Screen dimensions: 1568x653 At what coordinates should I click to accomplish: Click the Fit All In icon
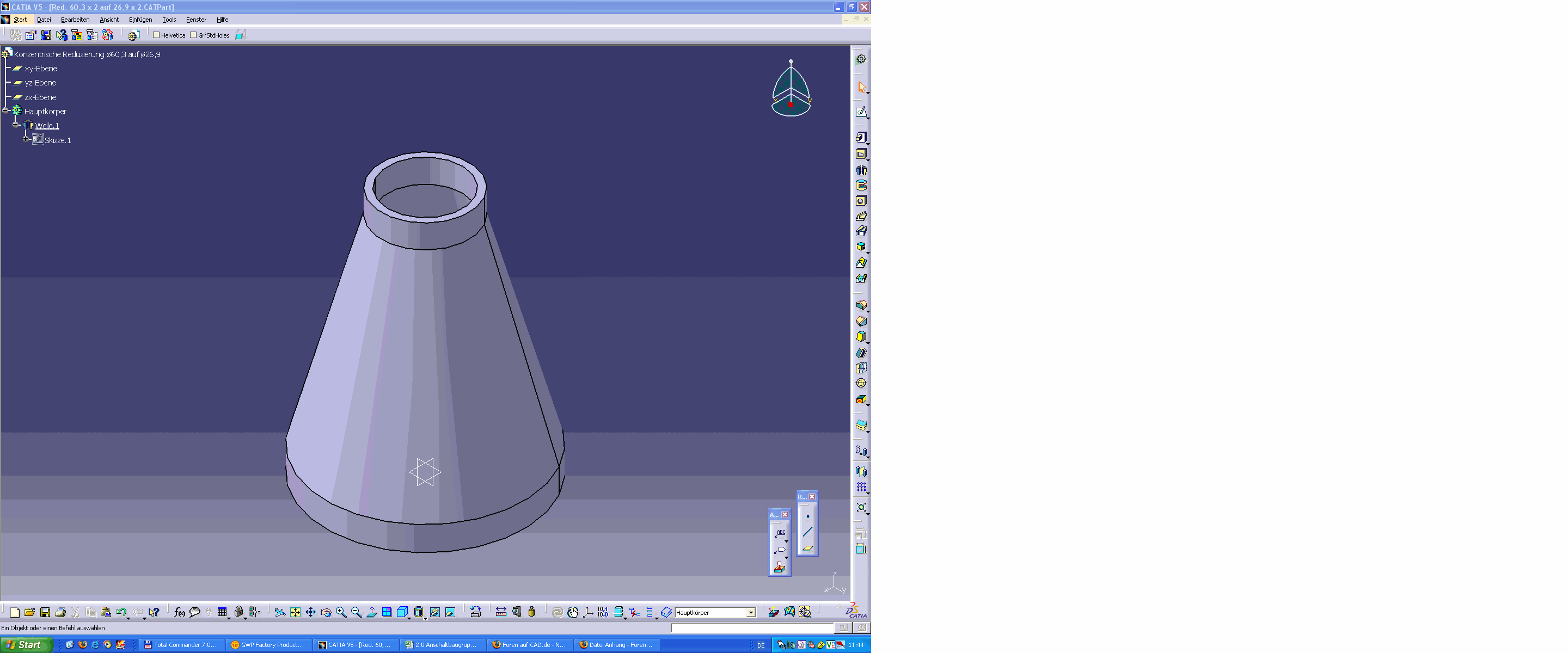pyautogui.click(x=295, y=612)
